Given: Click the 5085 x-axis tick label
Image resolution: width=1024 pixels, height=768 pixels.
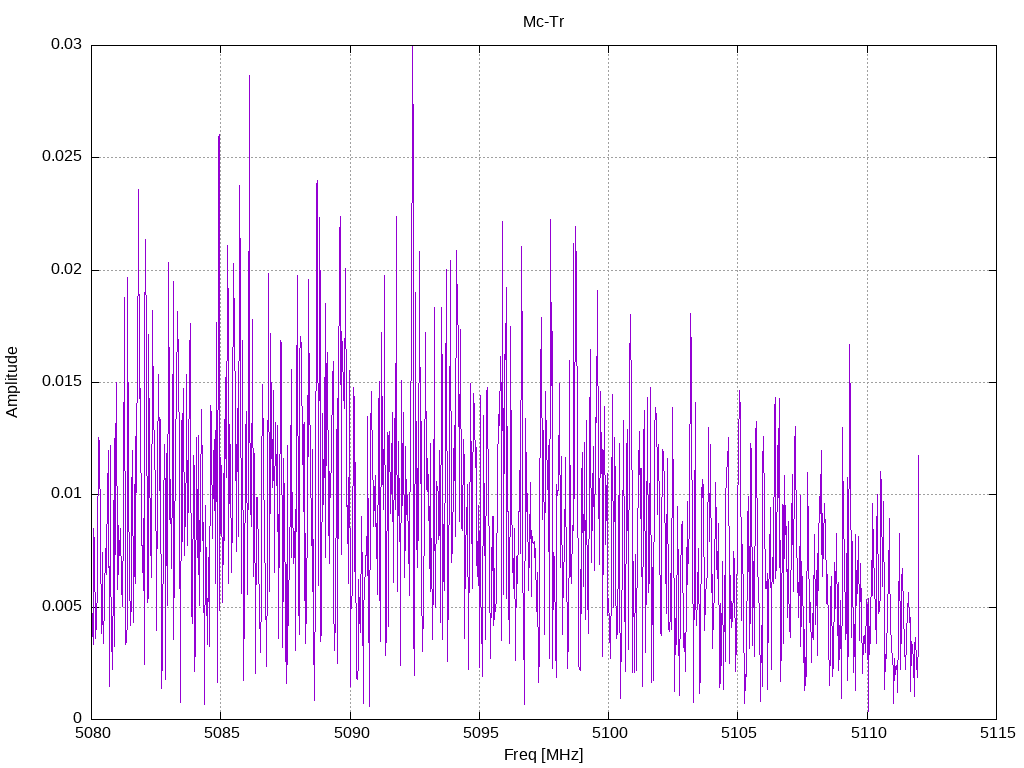Looking at the screenshot, I should [221, 733].
